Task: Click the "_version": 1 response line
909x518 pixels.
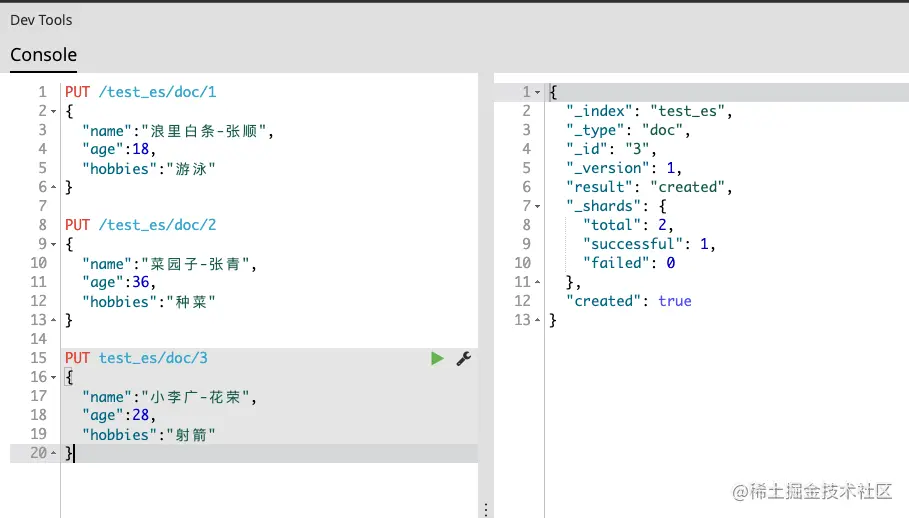Action: pos(624,168)
